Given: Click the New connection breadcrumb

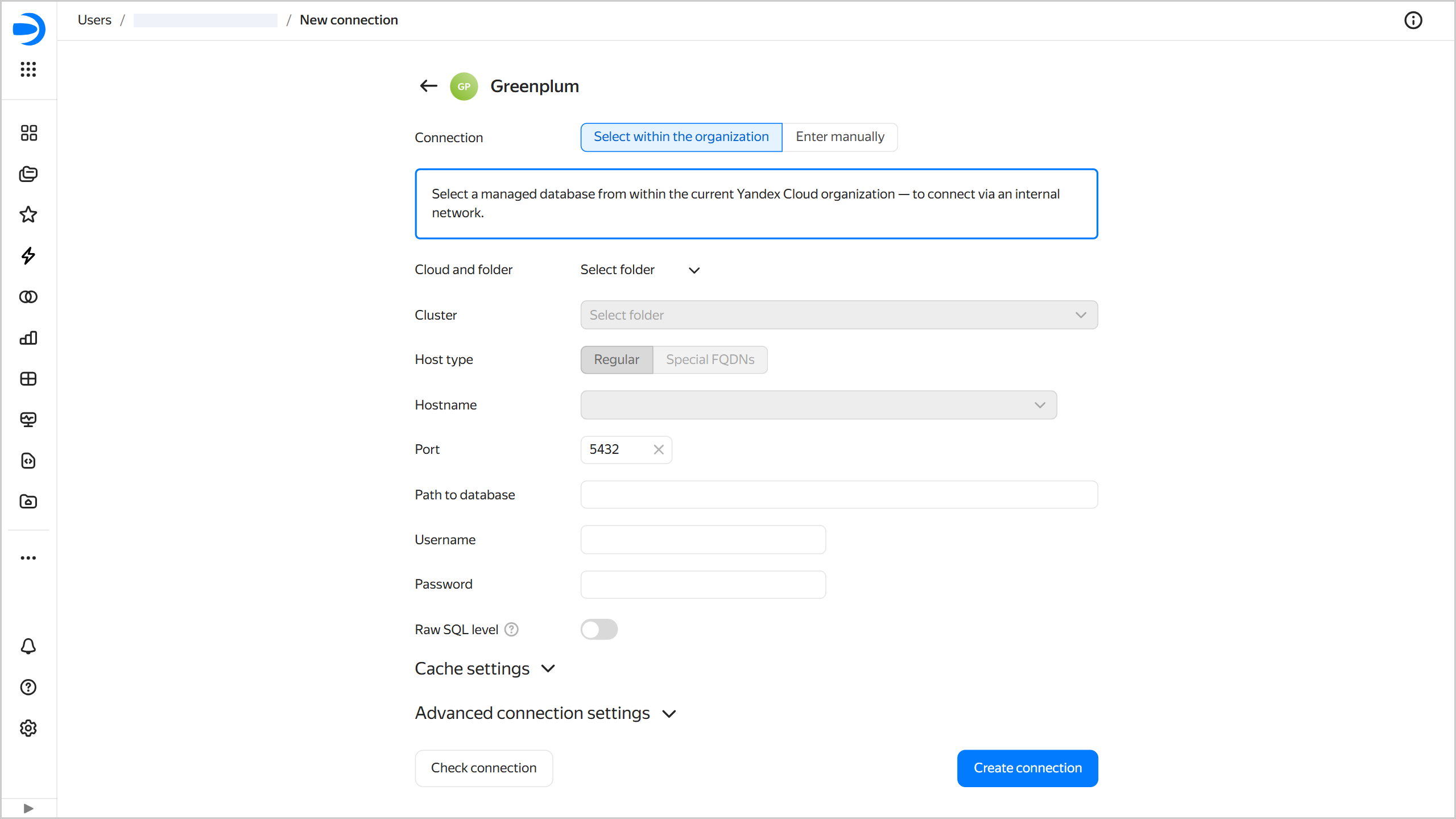Looking at the screenshot, I should click(x=349, y=20).
